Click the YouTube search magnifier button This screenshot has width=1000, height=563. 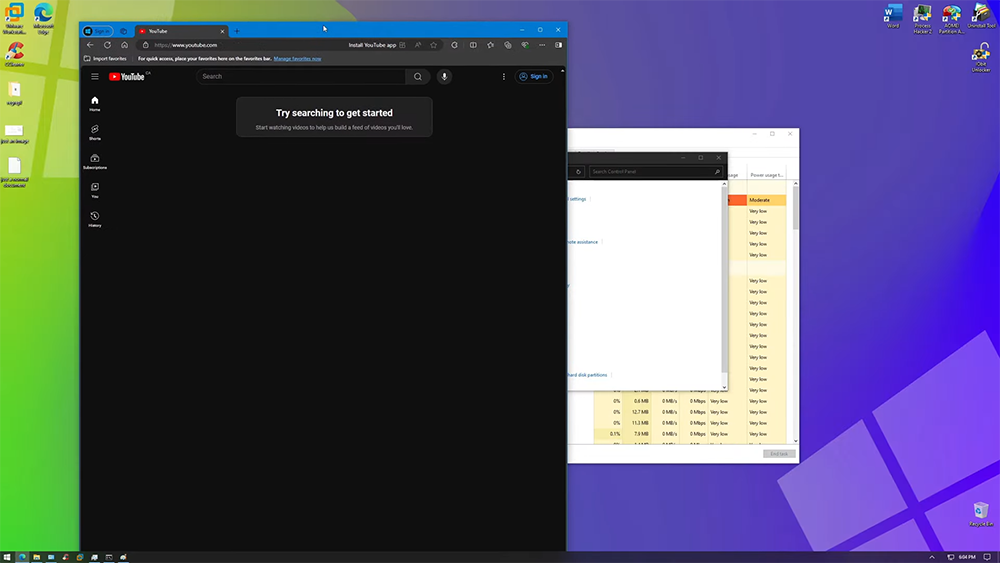tap(418, 77)
